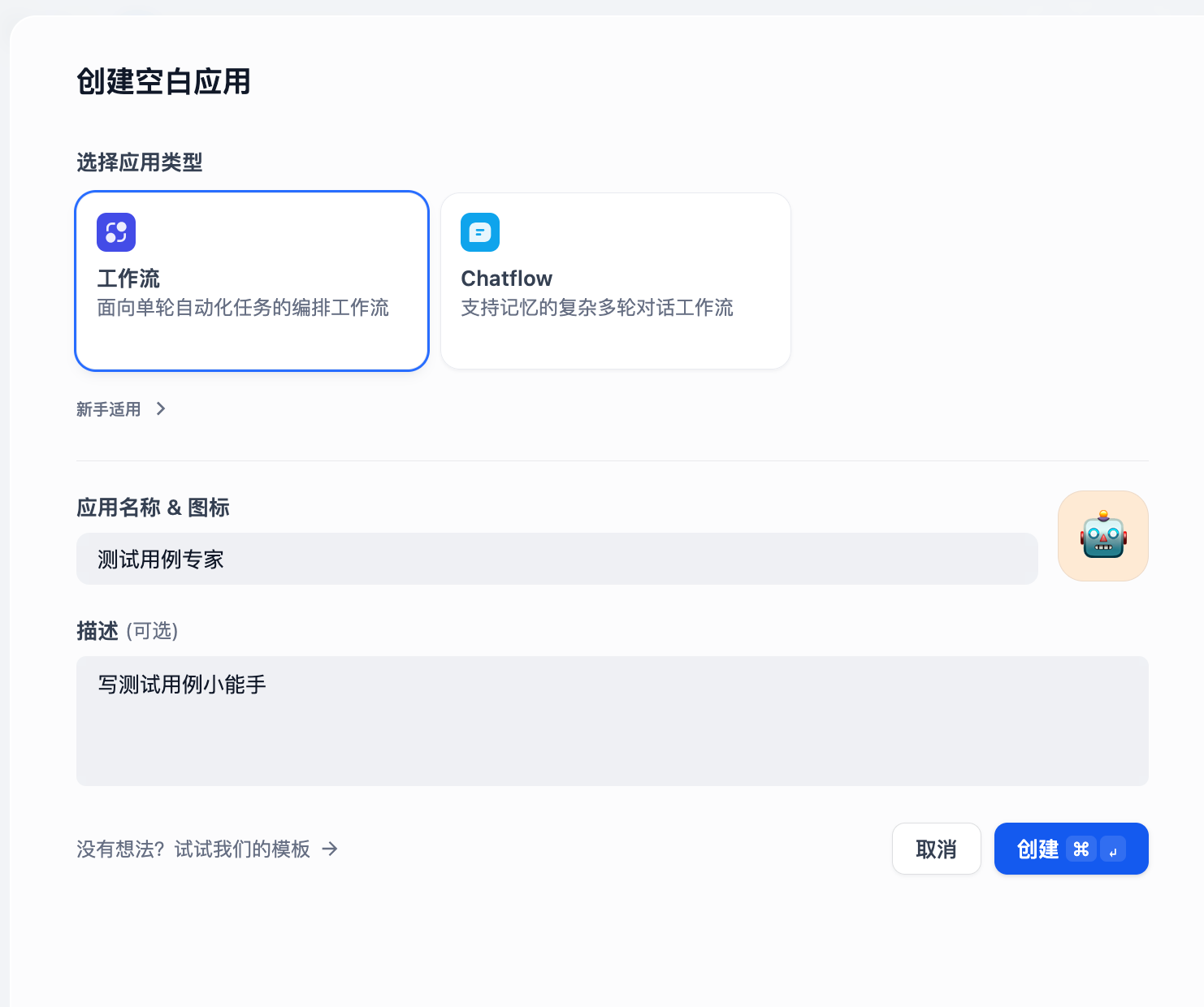Click the 取消 cancel button
The height and width of the screenshot is (1007, 1204).
point(937,849)
